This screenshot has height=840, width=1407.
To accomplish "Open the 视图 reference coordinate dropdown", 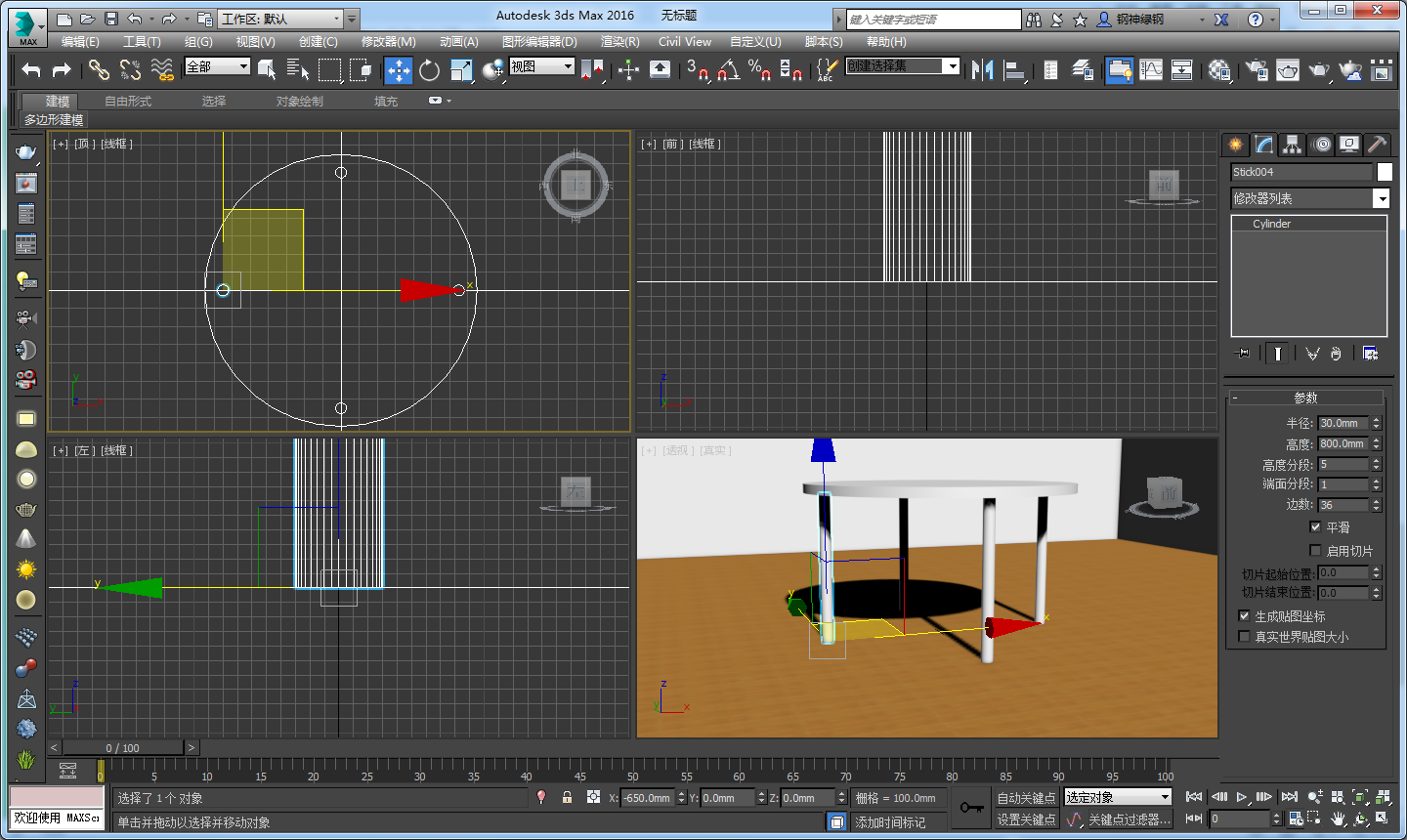I will tap(541, 65).
